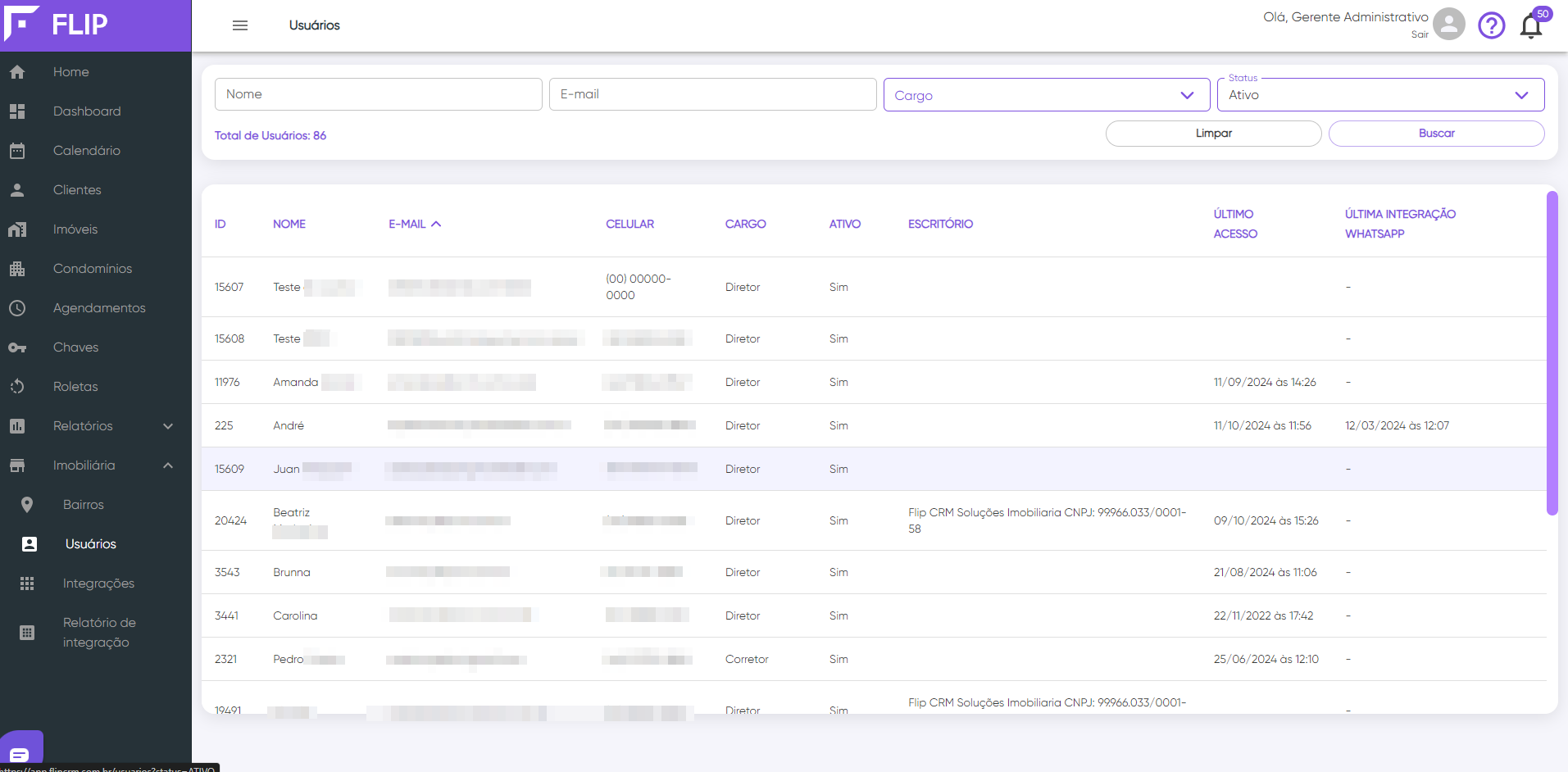This screenshot has width=1568, height=772.
Task: Click the E-mail search field
Action: pyautogui.click(x=712, y=94)
